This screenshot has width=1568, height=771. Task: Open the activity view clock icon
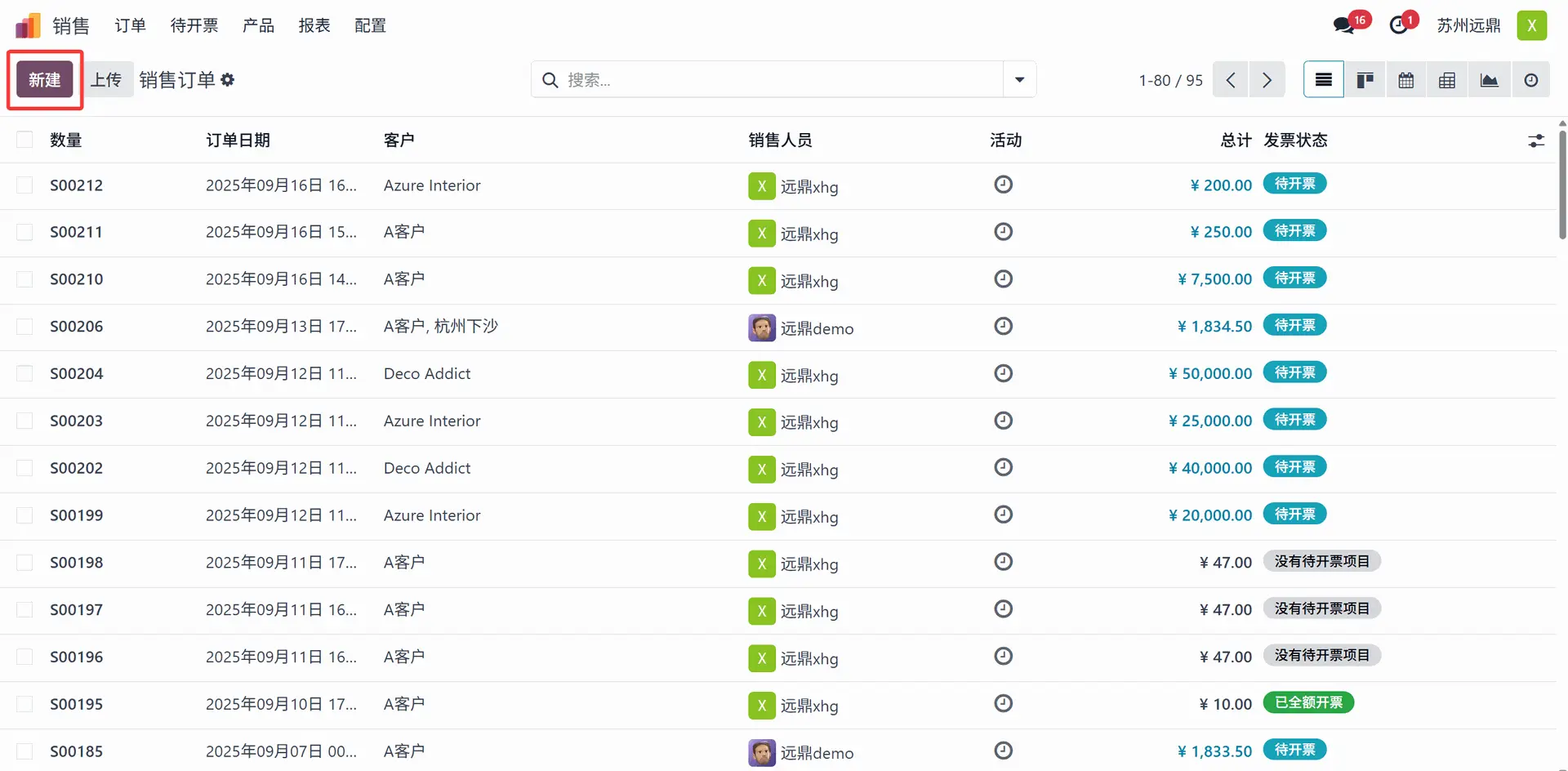[1530, 80]
